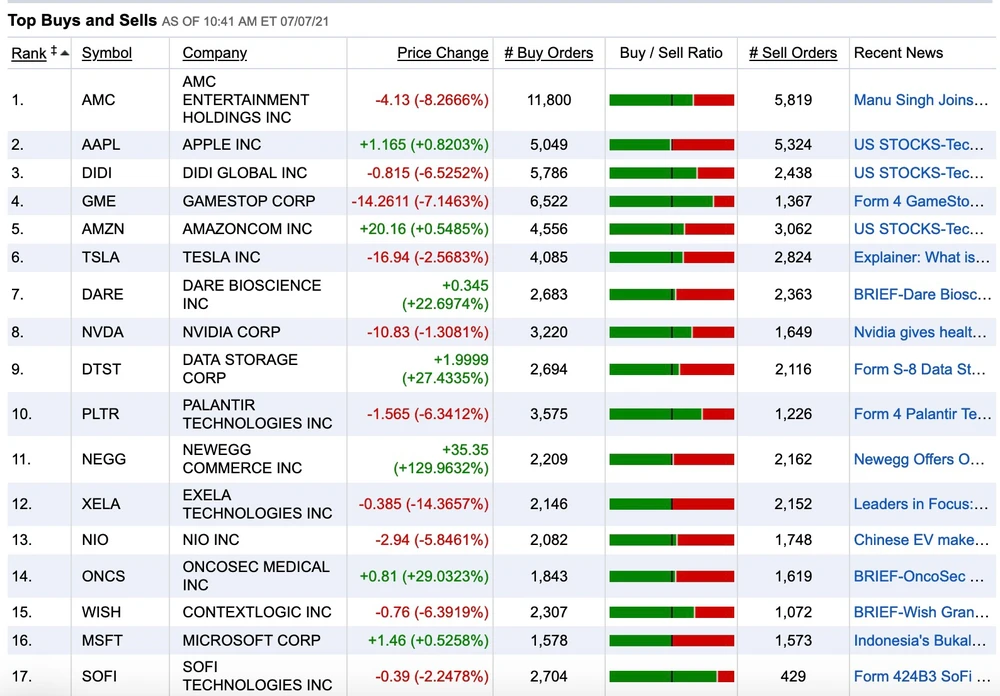Sort by Price Change column header
The height and width of the screenshot is (696, 1000).
coord(442,53)
